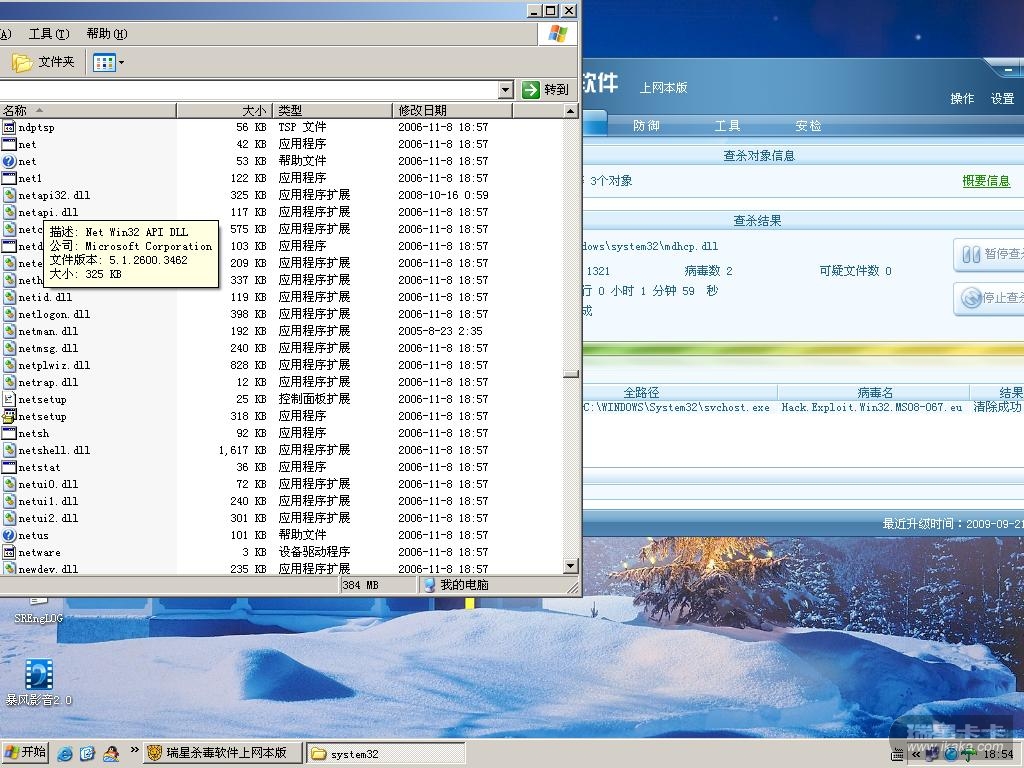Click the file list vertical scrollbar thumb
Viewport: 1024px width, 768px height.
[x=571, y=374]
